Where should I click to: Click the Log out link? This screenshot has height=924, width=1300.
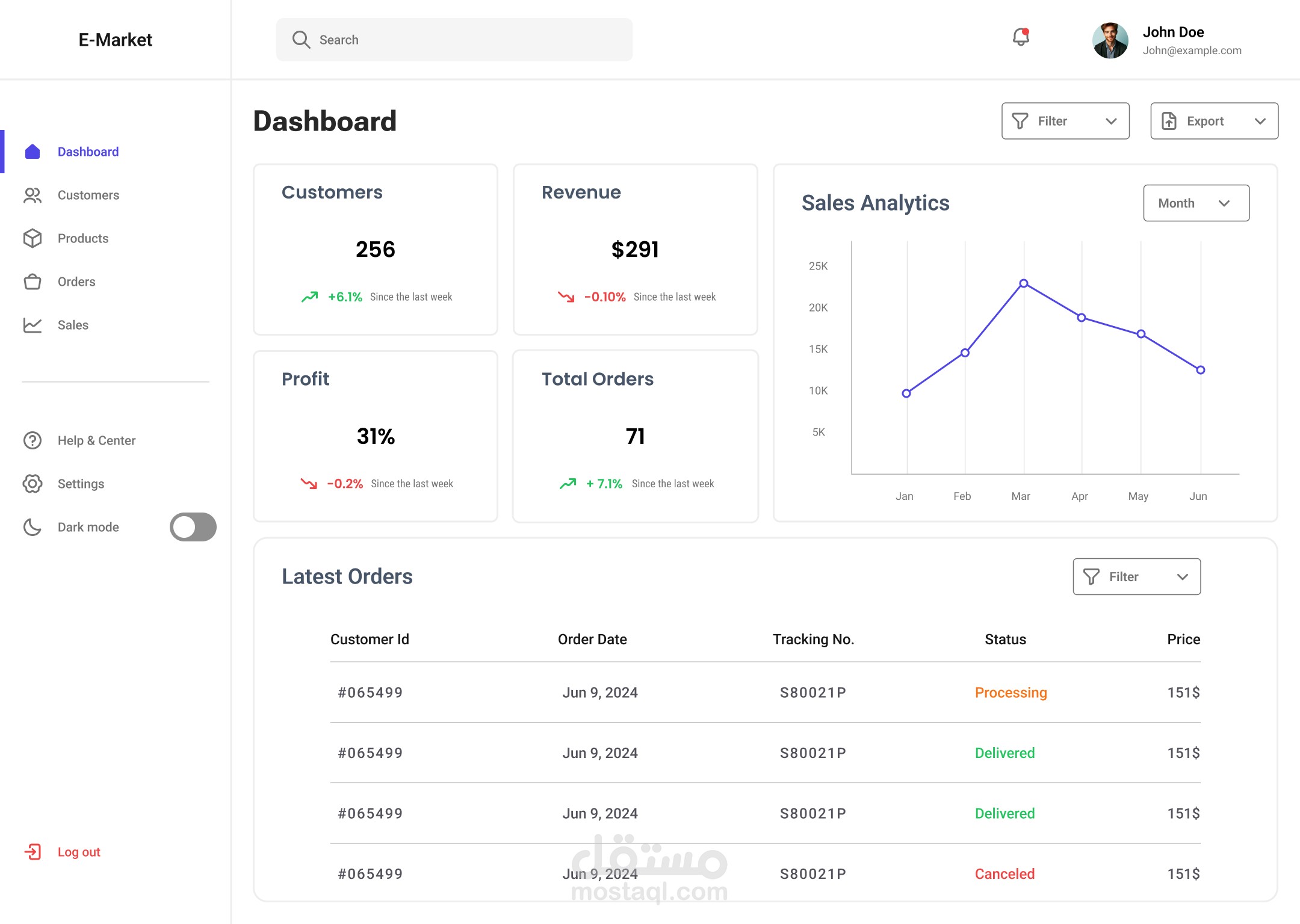click(x=79, y=852)
